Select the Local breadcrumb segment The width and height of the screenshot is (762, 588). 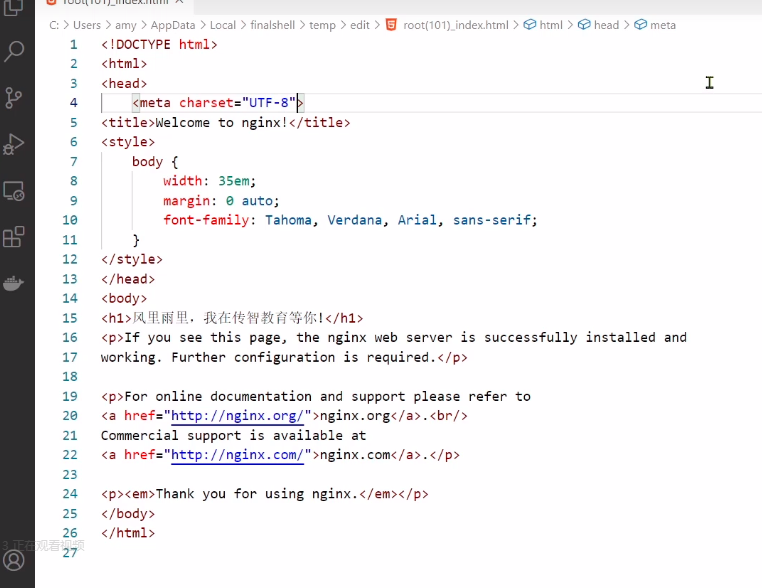[223, 25]
